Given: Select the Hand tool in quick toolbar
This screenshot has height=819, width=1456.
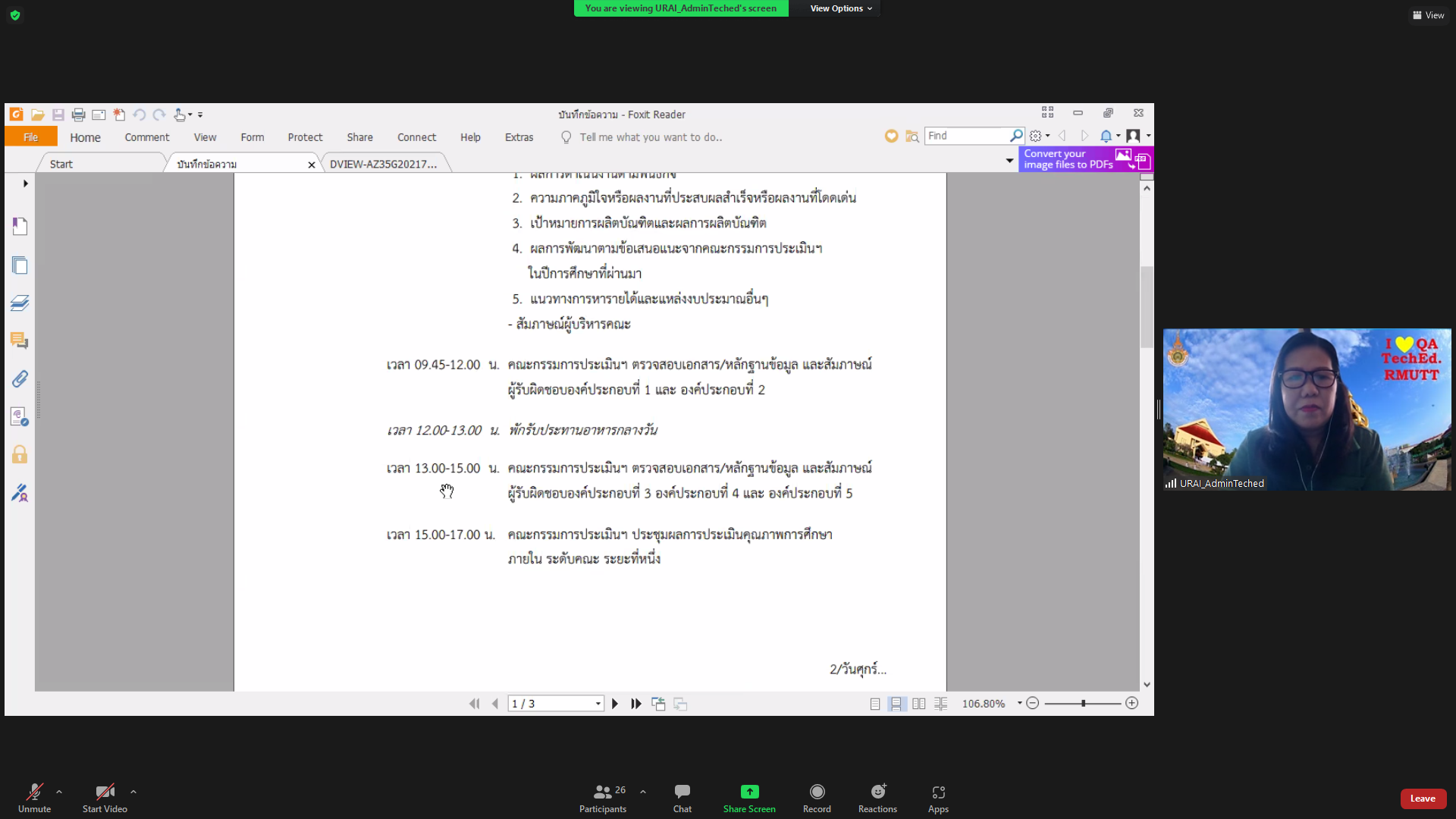Looking at the screenshot, I should pos(180,115).
